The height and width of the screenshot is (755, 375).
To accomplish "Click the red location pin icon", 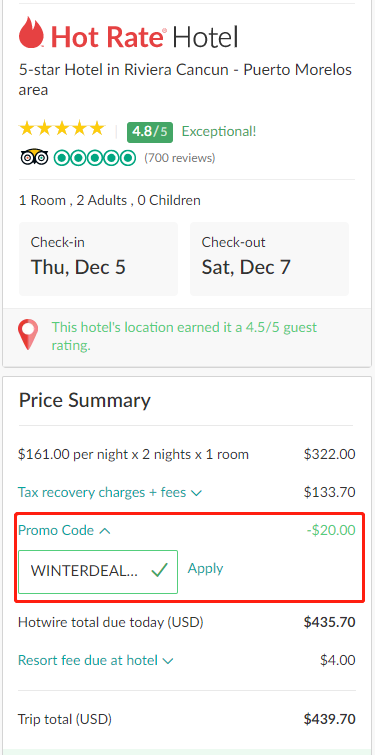I will point(28,335).
